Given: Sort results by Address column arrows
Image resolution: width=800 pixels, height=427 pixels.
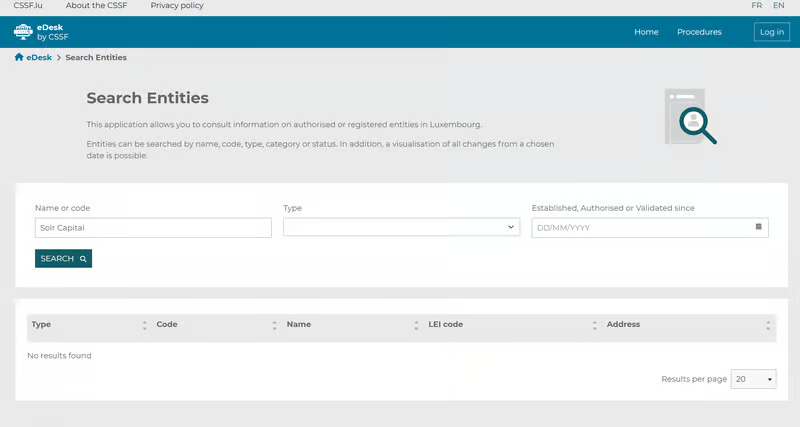Looking at the screenshot, I should click(x=768, y=325).
